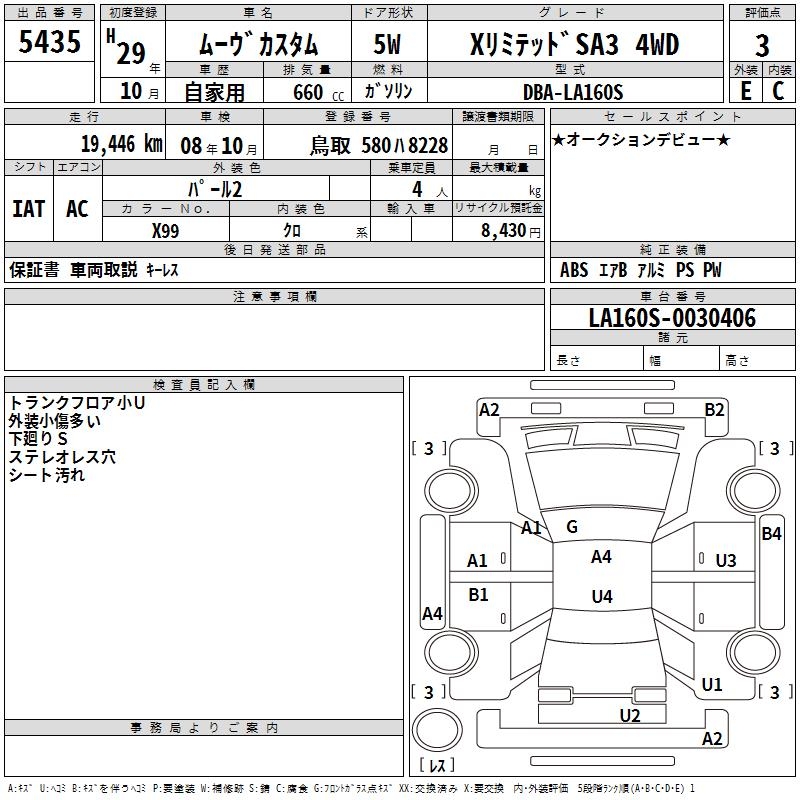Image resolution: width=800 pixels, height=800 pixels.
Task: Click the U4 roof dent mark
Action: point(601,597)
